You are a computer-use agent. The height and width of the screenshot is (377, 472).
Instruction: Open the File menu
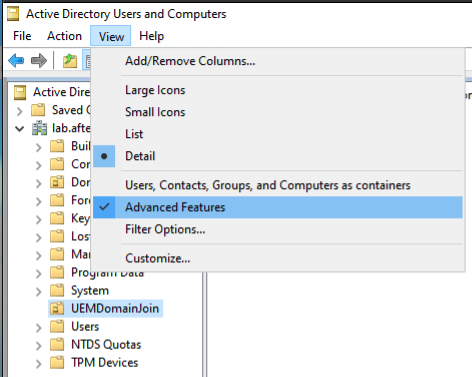pyautogui.click(x=22, y=36)
